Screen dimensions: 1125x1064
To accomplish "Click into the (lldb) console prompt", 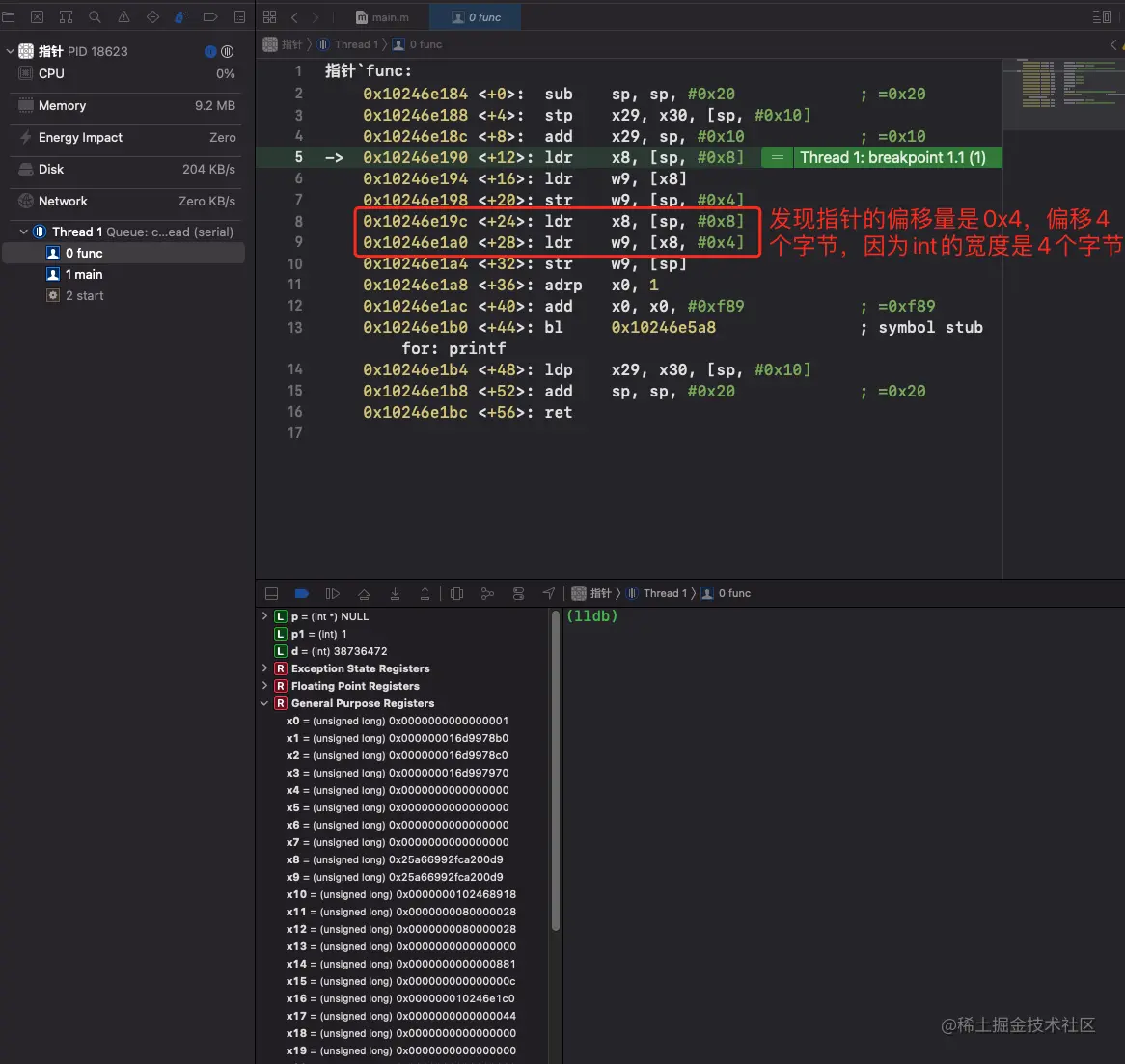I will [591, 615].
